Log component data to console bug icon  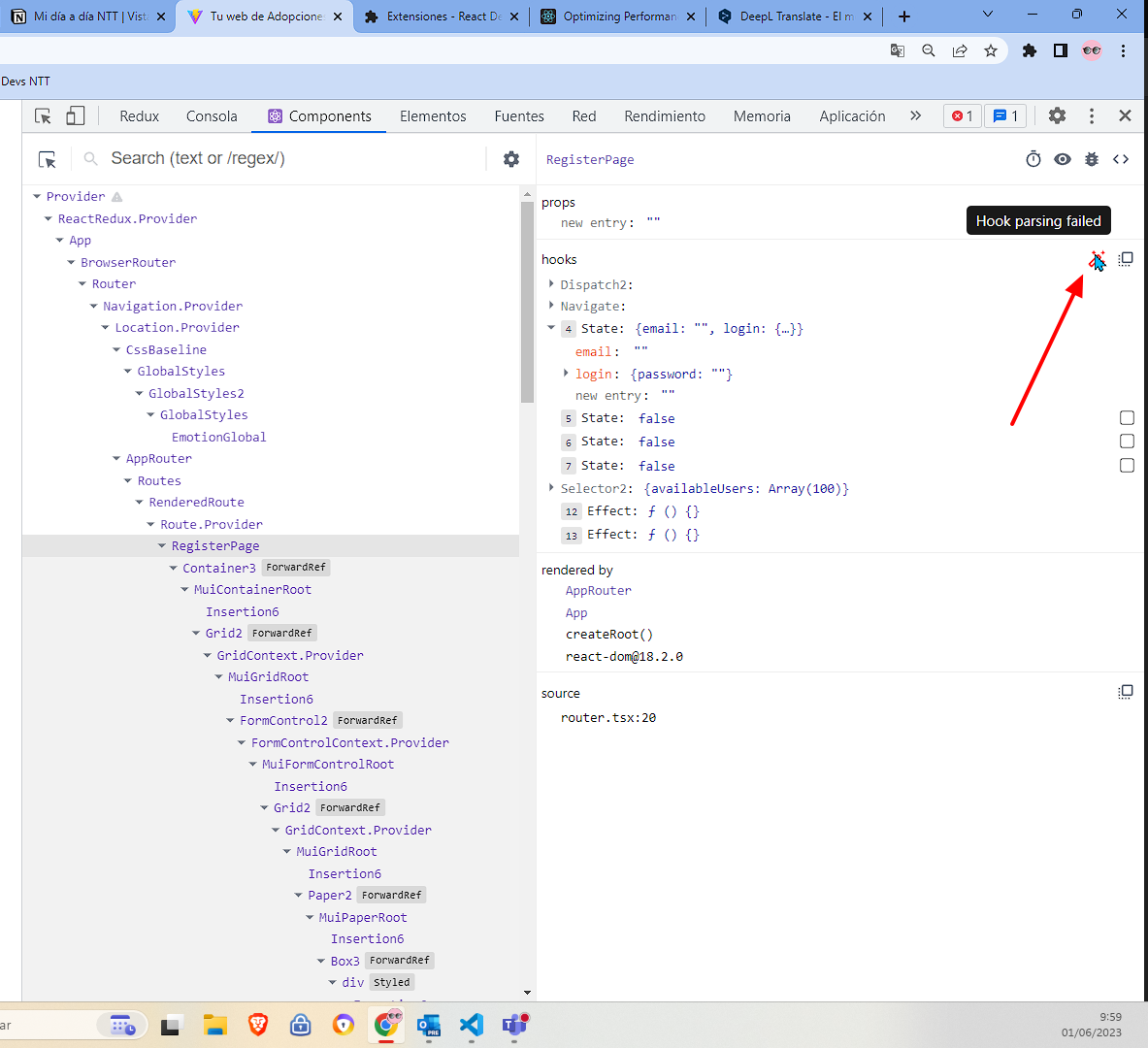pos(1092,159)
